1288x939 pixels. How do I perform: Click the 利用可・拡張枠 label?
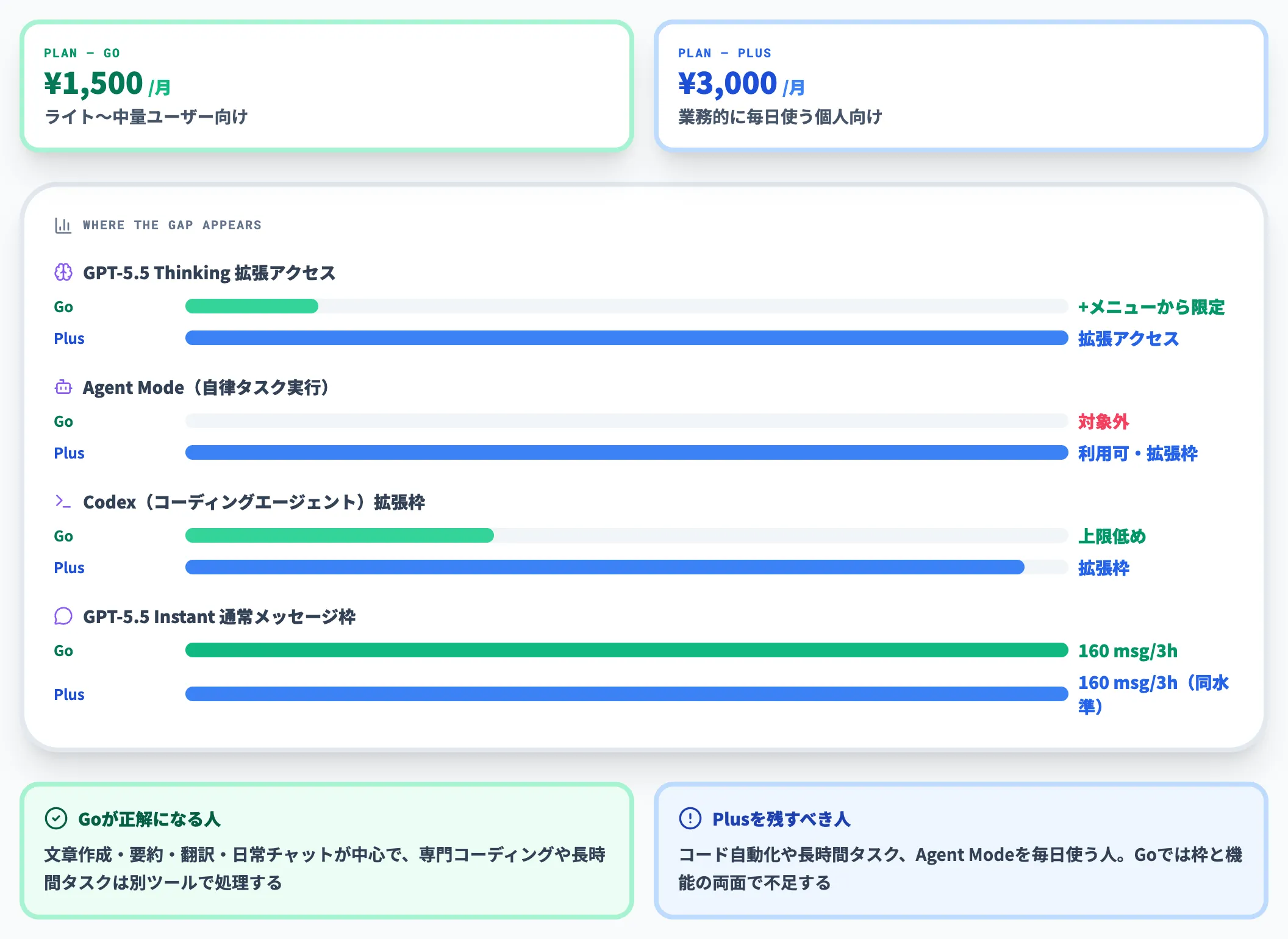[1138, 453]
